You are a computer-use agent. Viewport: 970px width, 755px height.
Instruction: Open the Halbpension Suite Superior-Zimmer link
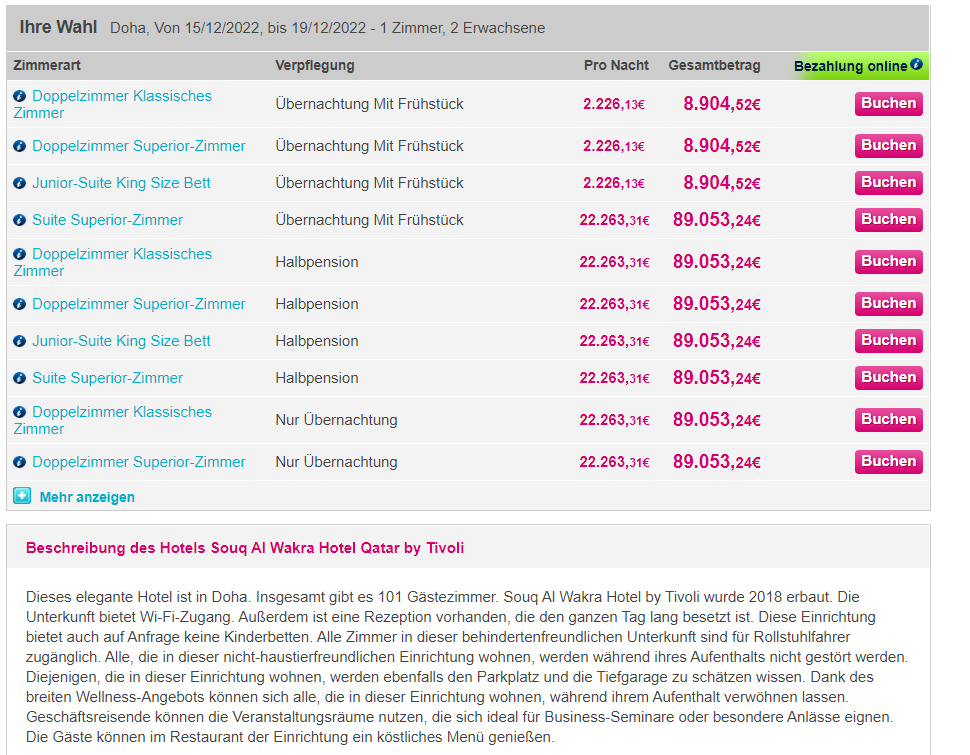[x=107, y=378]
